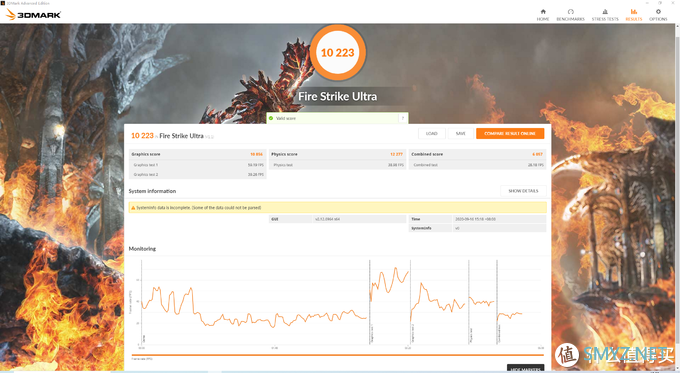
Task: Toggle the Frame rate (FPS) legend
Action: click(142, 359)
